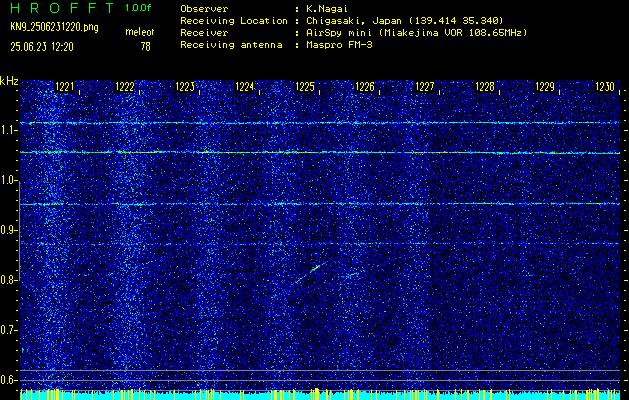Click the timestamp 25.06.23 12:20
Viewport: 629px width, 400px height.
pyautogui.click(x=42, y=47)
